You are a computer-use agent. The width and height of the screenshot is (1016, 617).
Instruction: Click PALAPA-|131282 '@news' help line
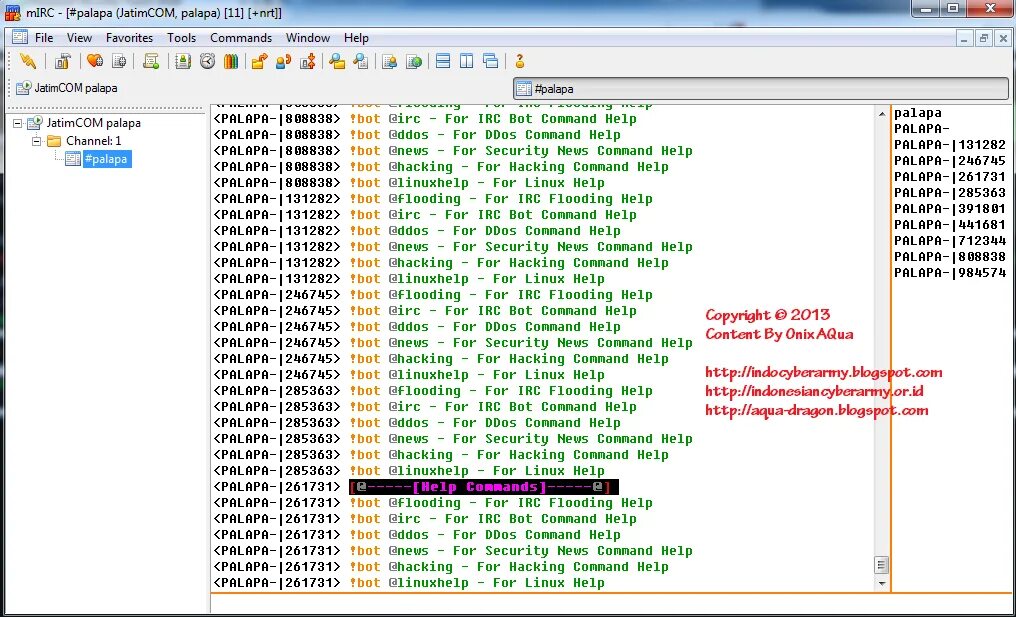click(x=453, y=247)
